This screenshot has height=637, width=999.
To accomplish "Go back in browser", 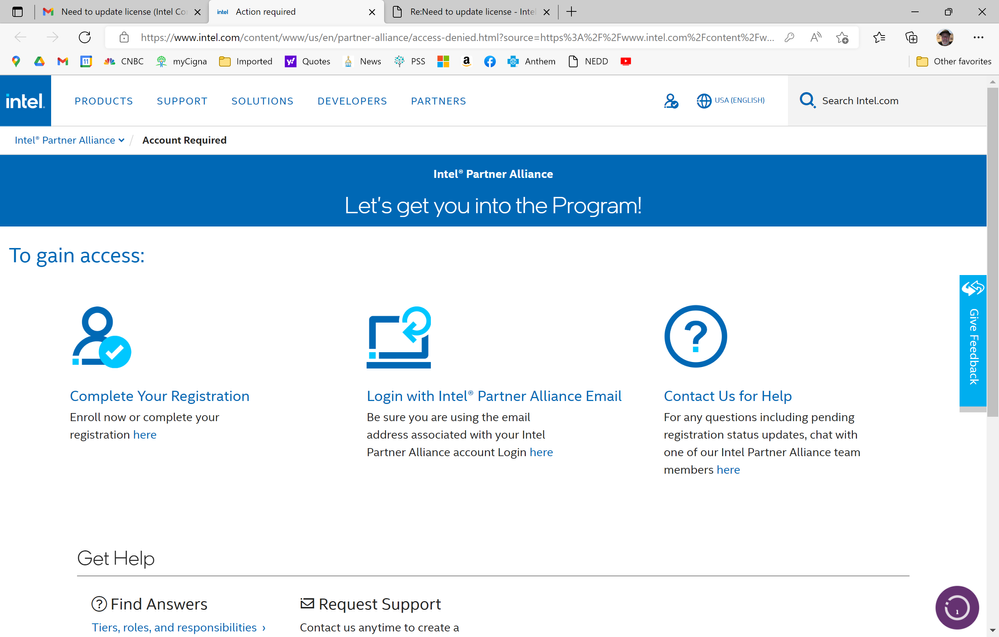I will coord(20,38).
